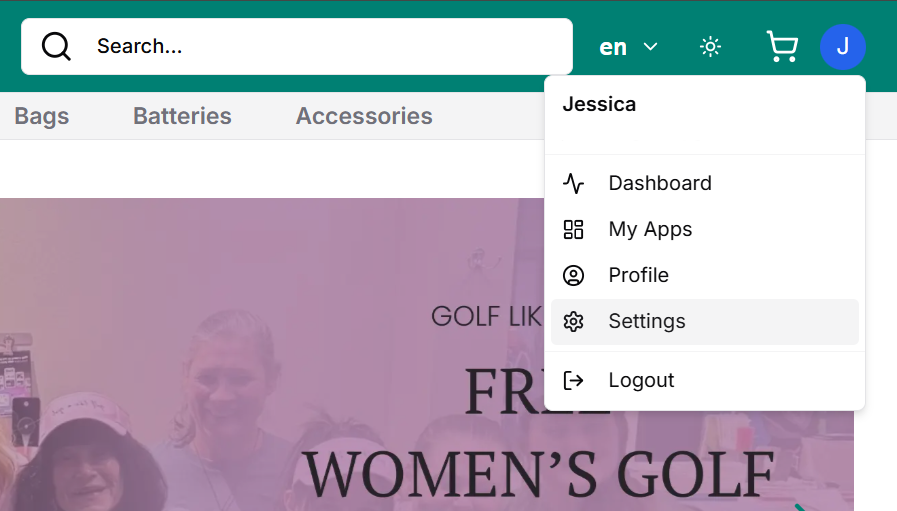This screenshot has height=511, width=897.
Task: Click the pulse icon beside Dashboard
Action: tap(573, 183)
